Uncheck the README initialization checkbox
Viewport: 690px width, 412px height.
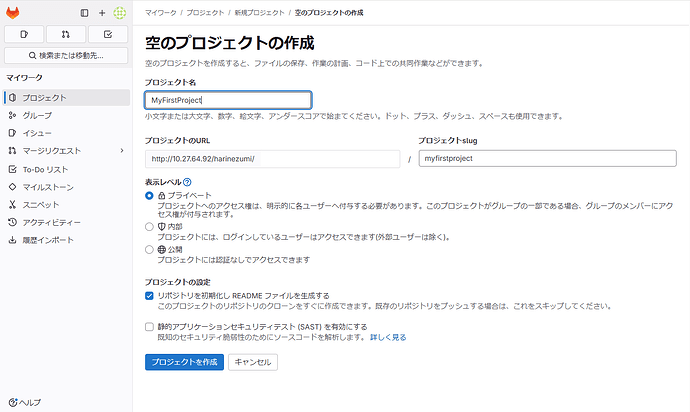[x=149, y=296]
